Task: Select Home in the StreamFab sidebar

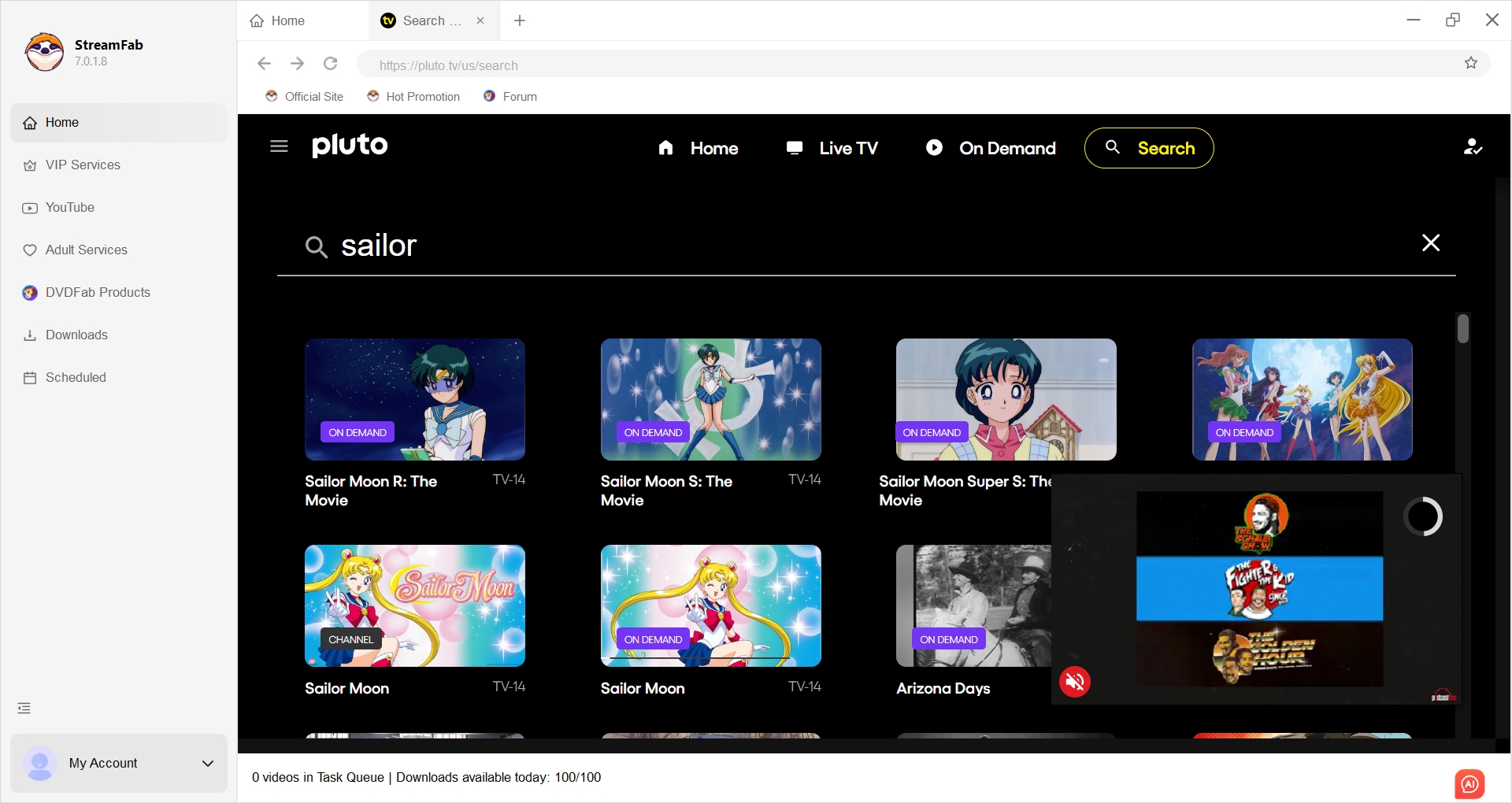Action: point(119,123)
